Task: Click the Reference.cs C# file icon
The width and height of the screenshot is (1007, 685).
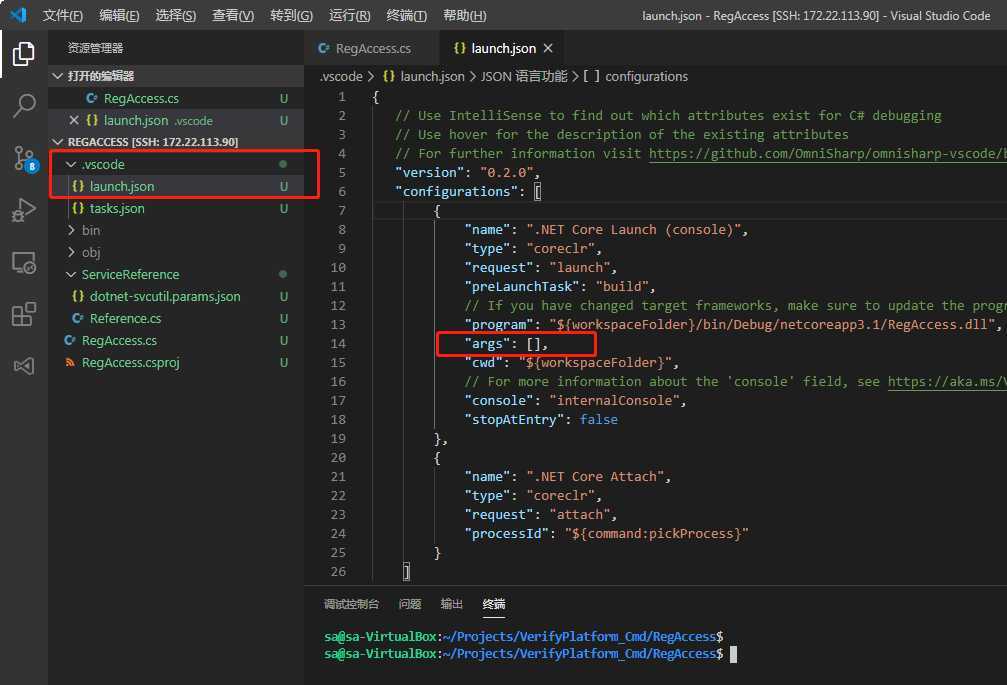Action: click(78, 318)
